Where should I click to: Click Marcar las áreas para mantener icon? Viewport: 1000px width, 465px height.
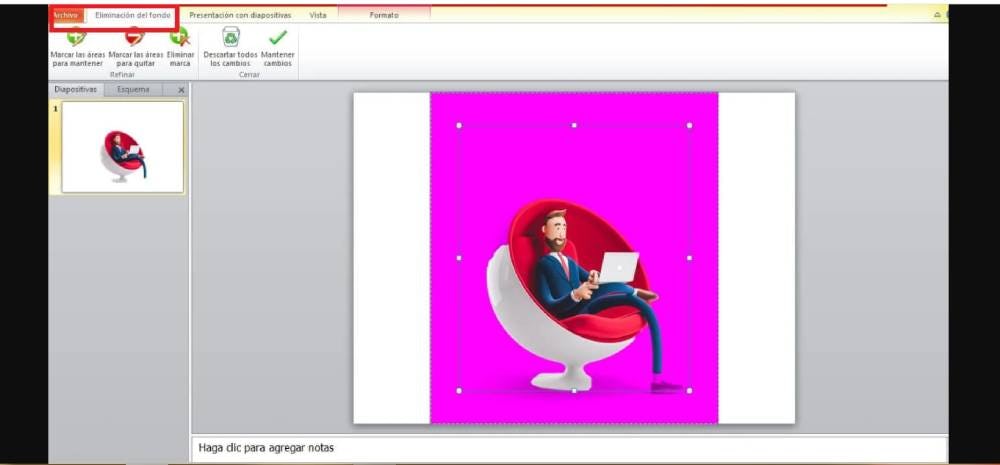pos(77,39)
